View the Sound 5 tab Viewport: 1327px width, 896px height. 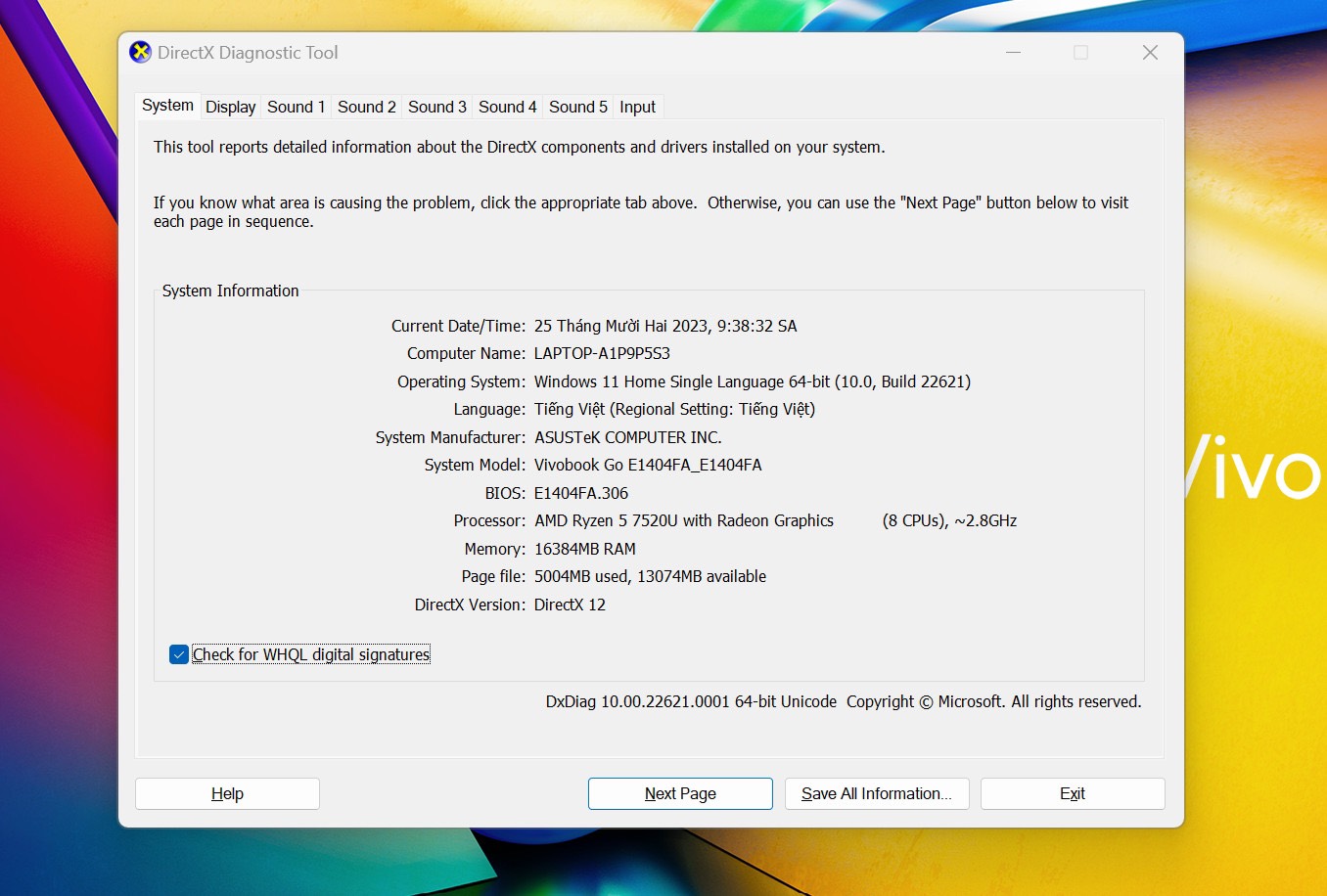[577, 108]
